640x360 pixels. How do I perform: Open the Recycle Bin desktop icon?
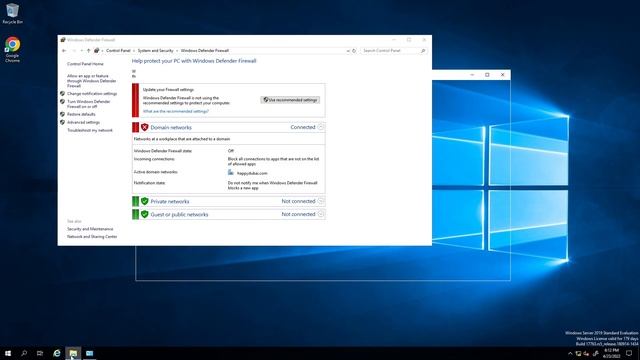tap(12, 13)
